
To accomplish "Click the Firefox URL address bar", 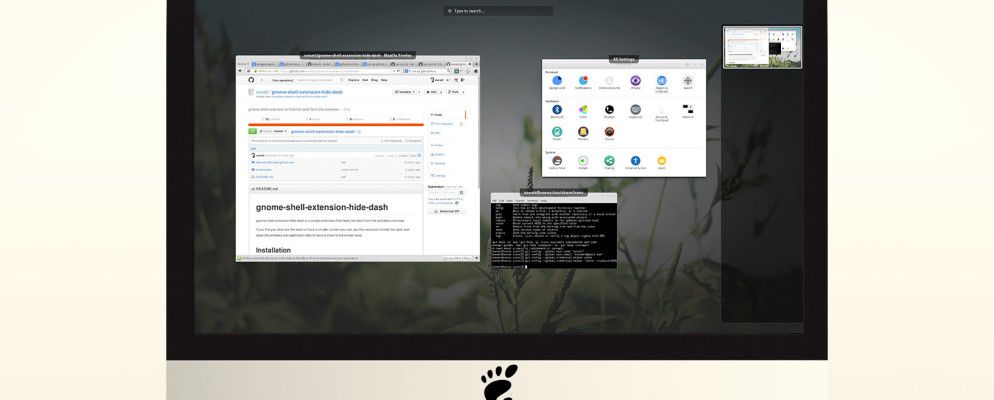I will pyautogui.click(x=323, y=71).
